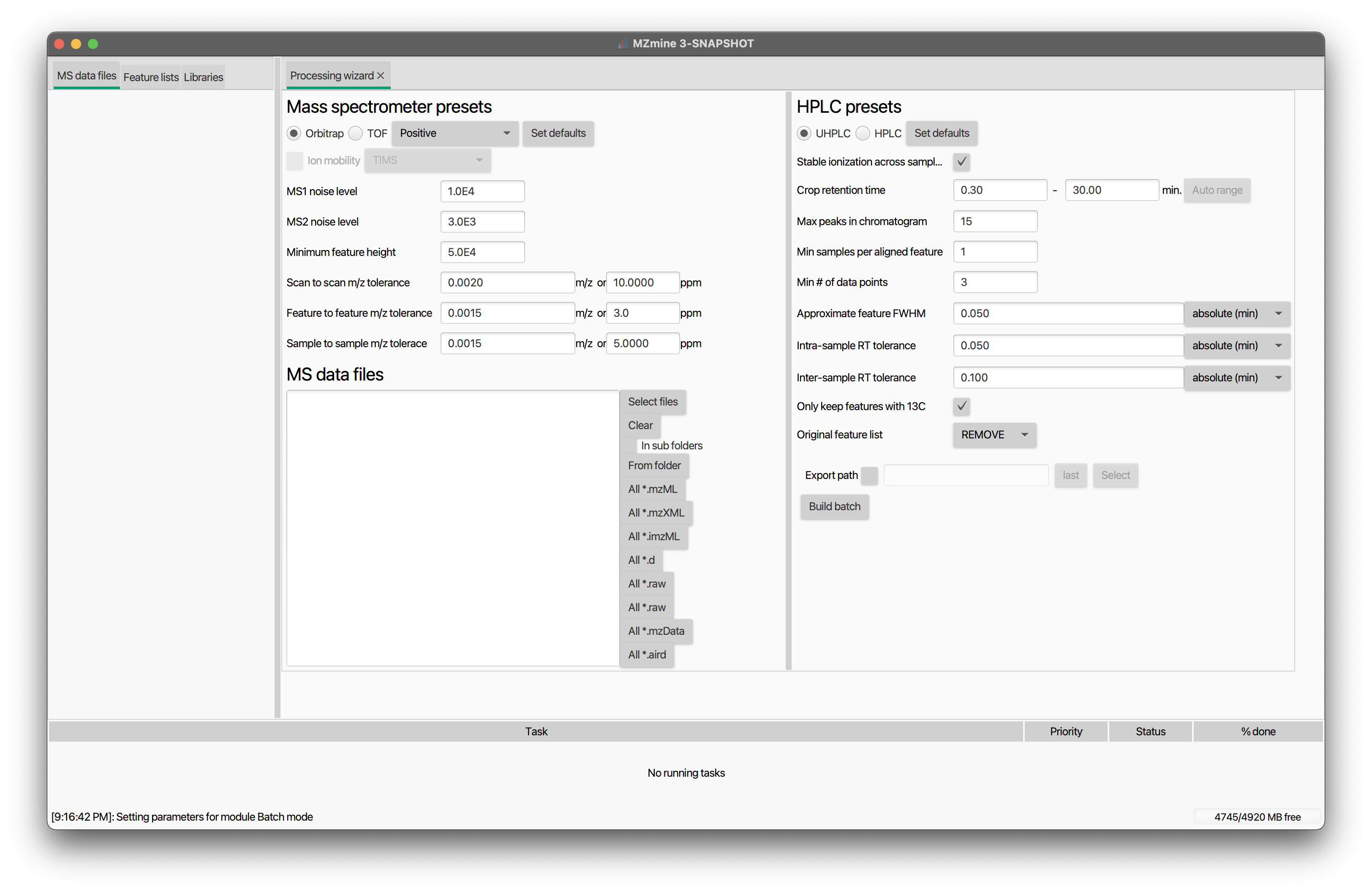Click the Build batch button

(x=834, y=506)
